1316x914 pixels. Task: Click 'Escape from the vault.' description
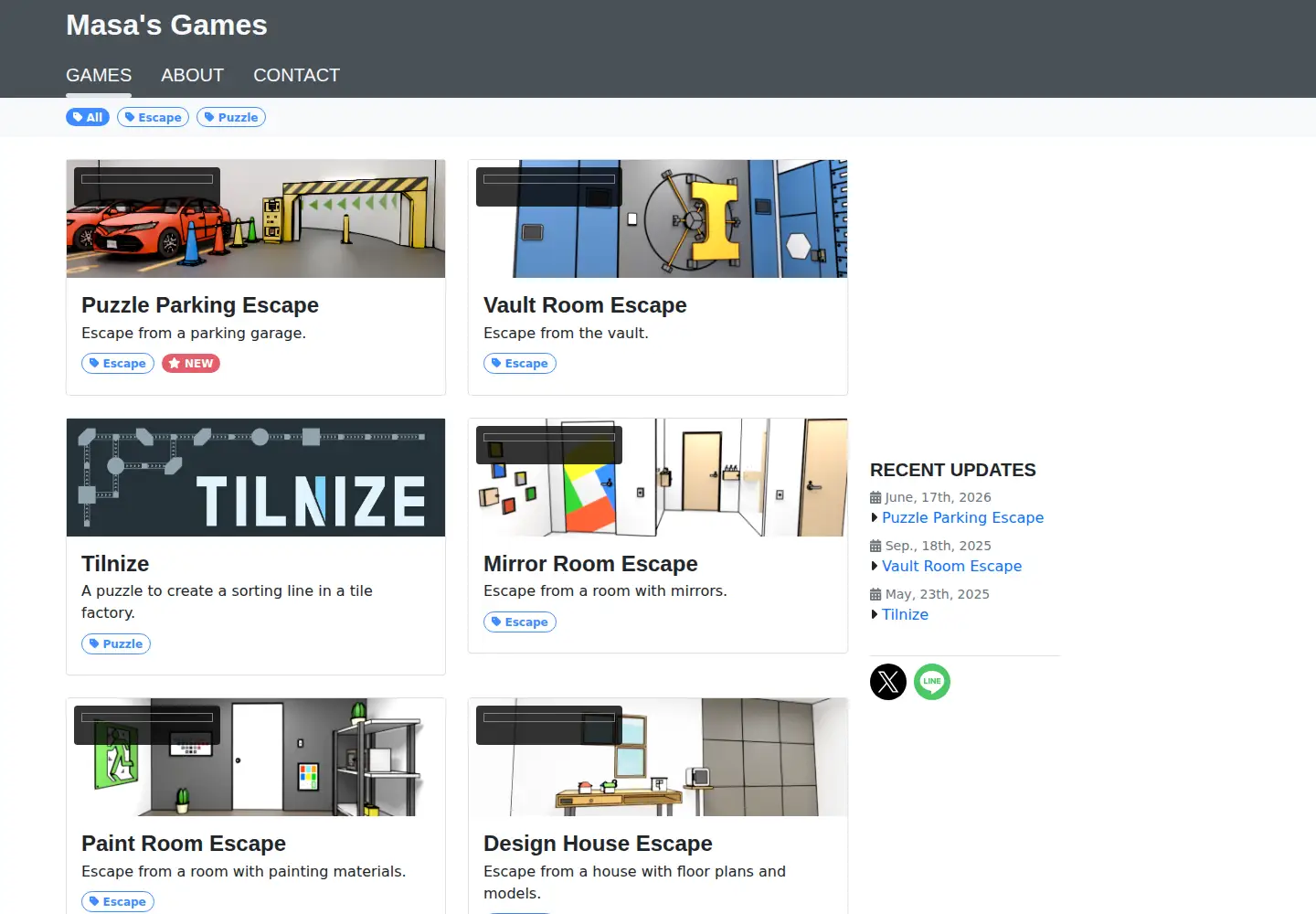(x=566, y=334)
